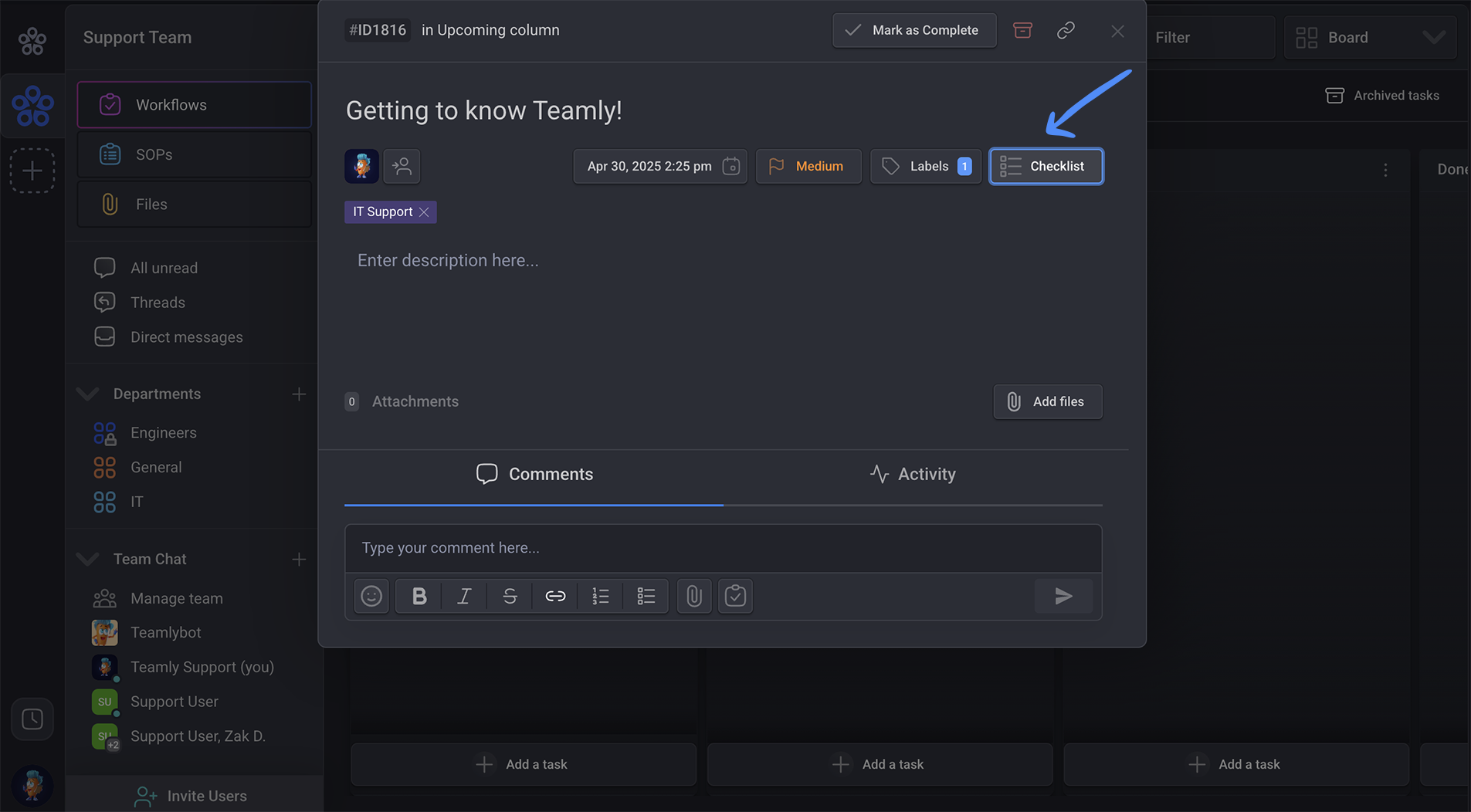Toggle italic formatting in comment
Screen dimensions: 1471x812
(x=464, y=596)
